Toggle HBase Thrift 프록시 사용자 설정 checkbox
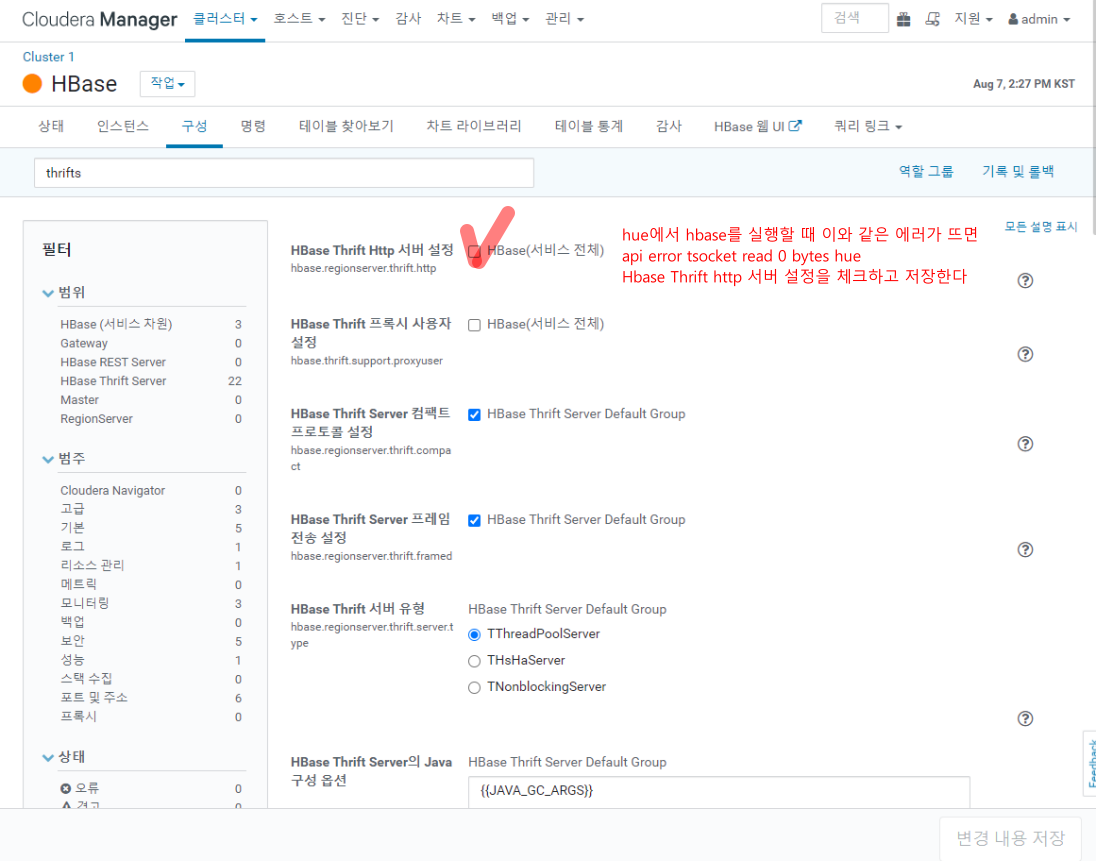1096x861 pixels. [474, 325]
